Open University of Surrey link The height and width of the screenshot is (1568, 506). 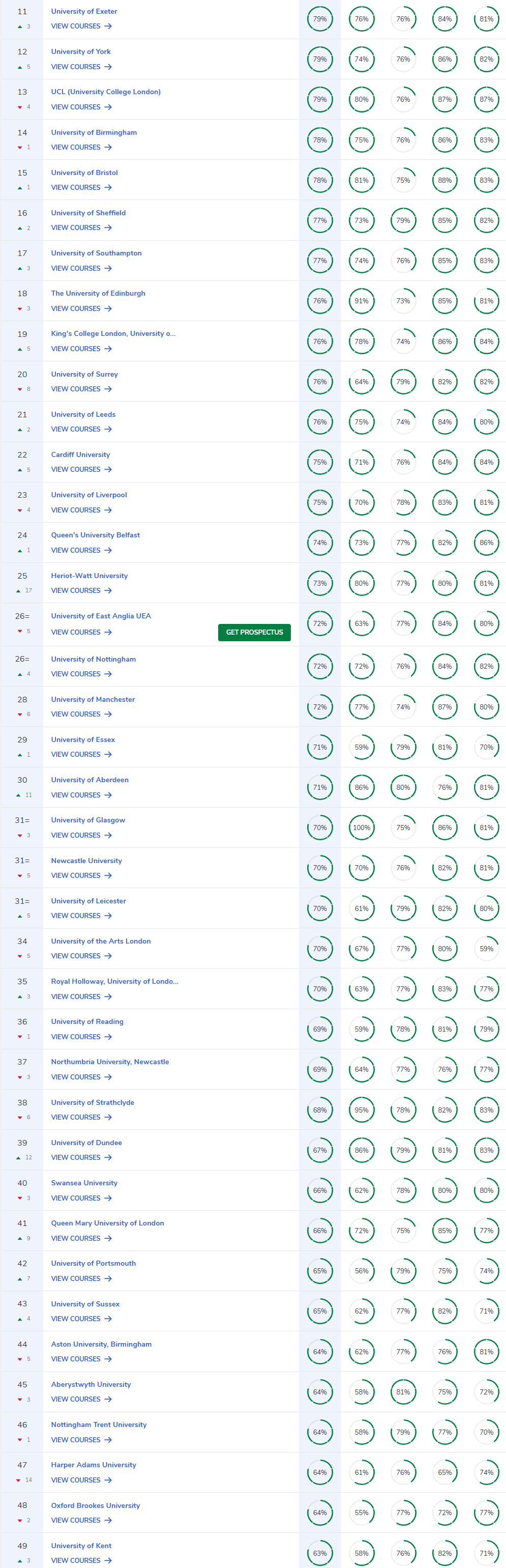[84, 374]
